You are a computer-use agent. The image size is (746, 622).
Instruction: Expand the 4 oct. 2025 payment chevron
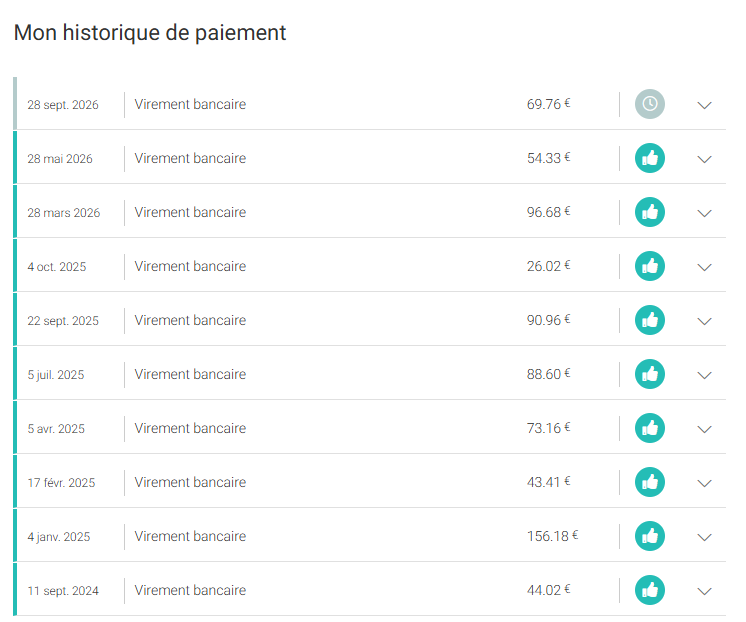click(x=704, y=267)
